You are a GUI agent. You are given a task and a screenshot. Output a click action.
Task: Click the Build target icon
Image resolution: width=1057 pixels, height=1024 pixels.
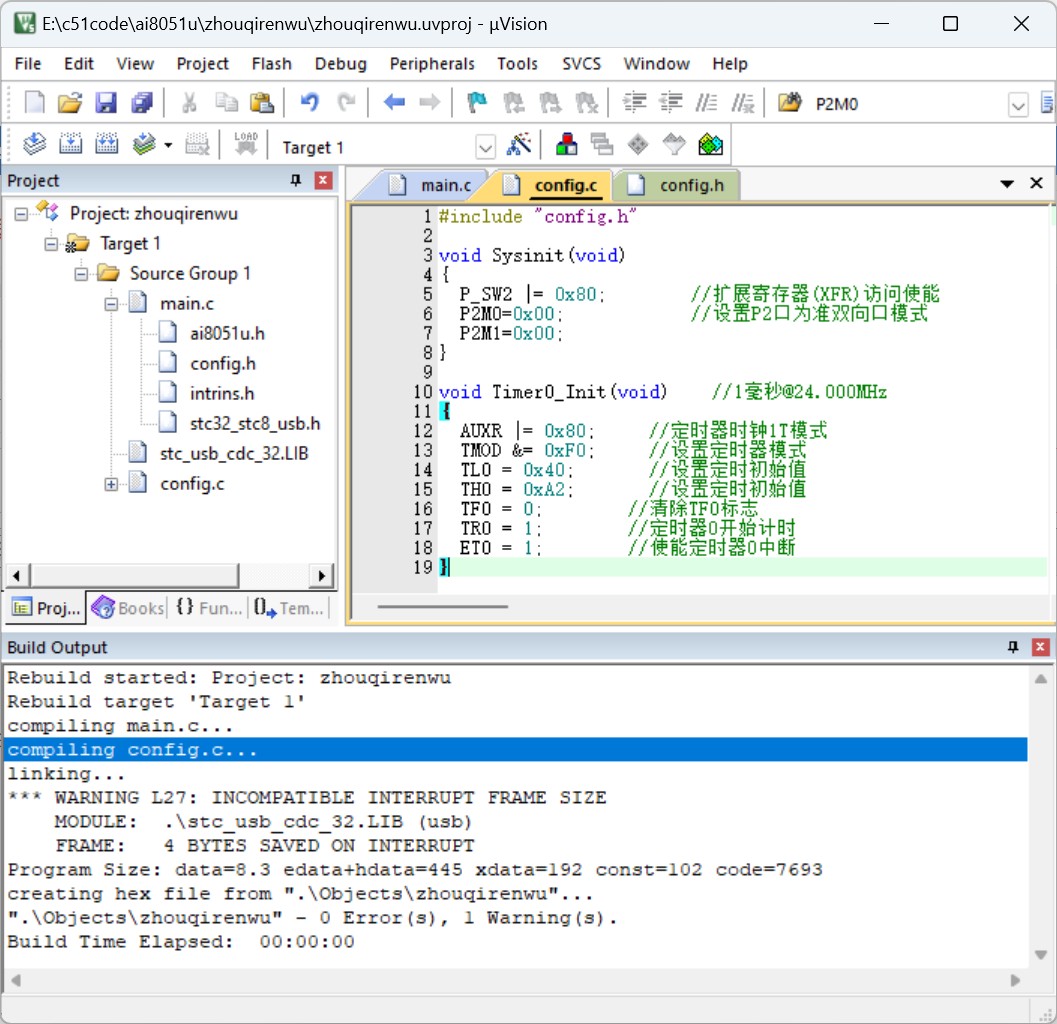tap(71, 144)
